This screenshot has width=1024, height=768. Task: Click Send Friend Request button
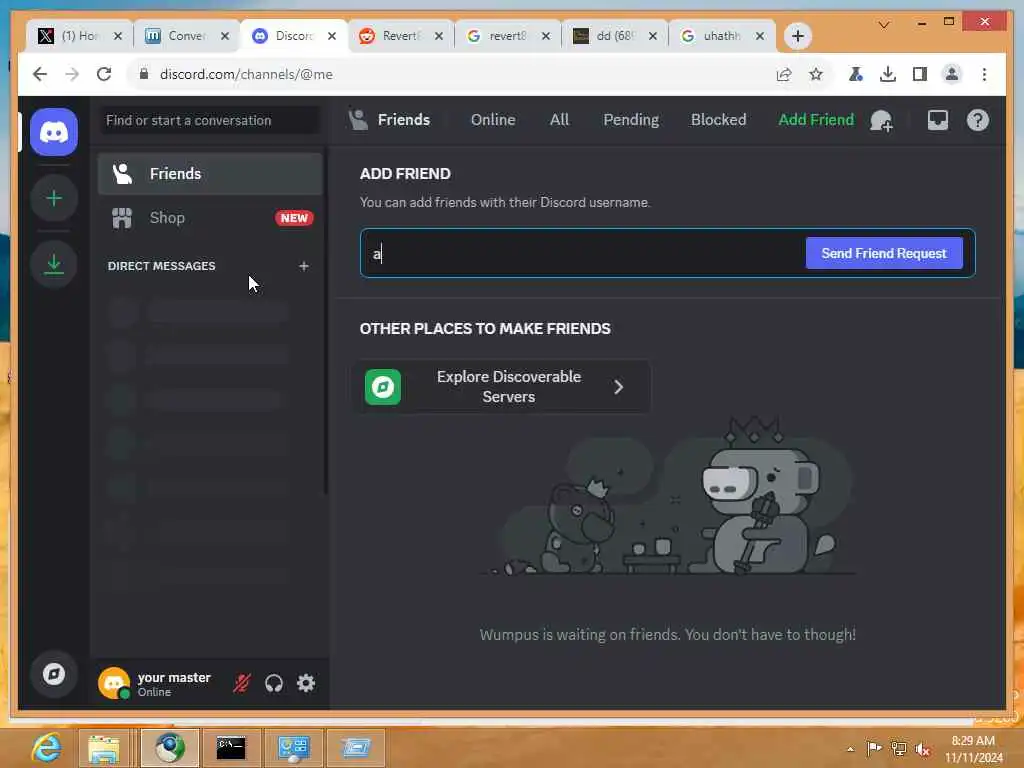point(884,253)
